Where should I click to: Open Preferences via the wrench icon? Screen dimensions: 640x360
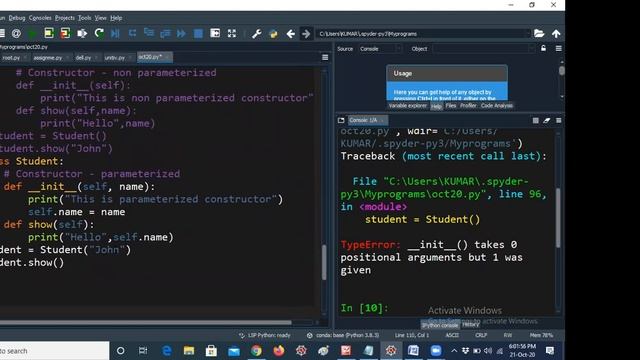257,33
